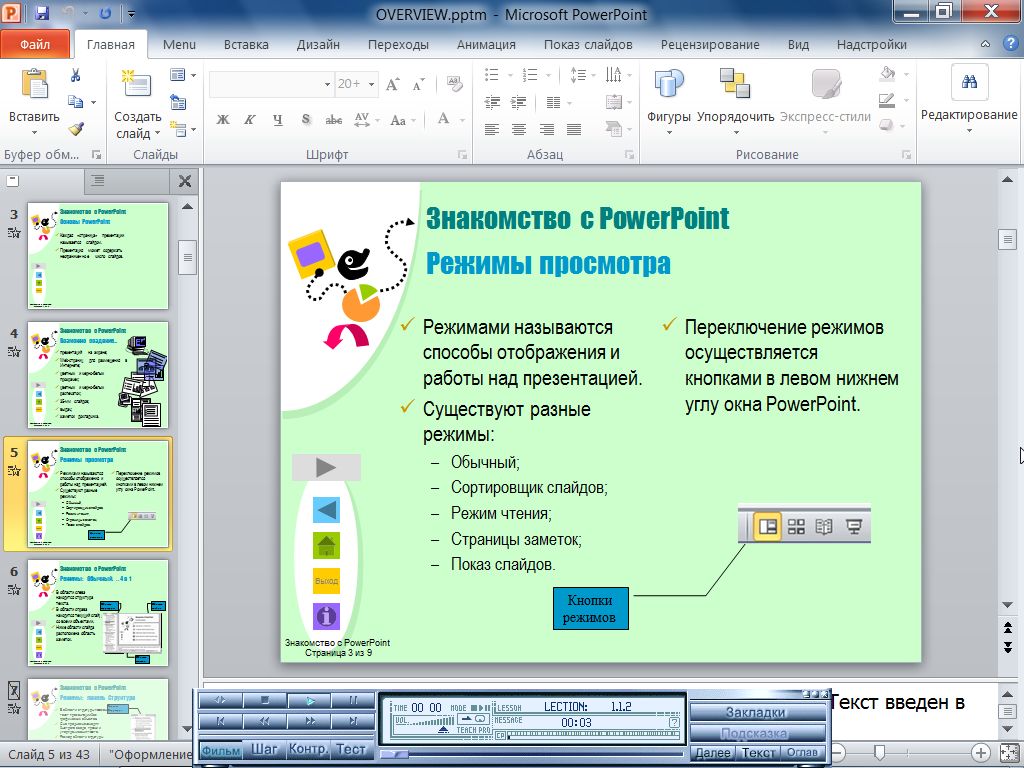This screenshot has width=1024, height=768.
Task: Play the lesson in the player panel
Action: [x=310, y=700]
